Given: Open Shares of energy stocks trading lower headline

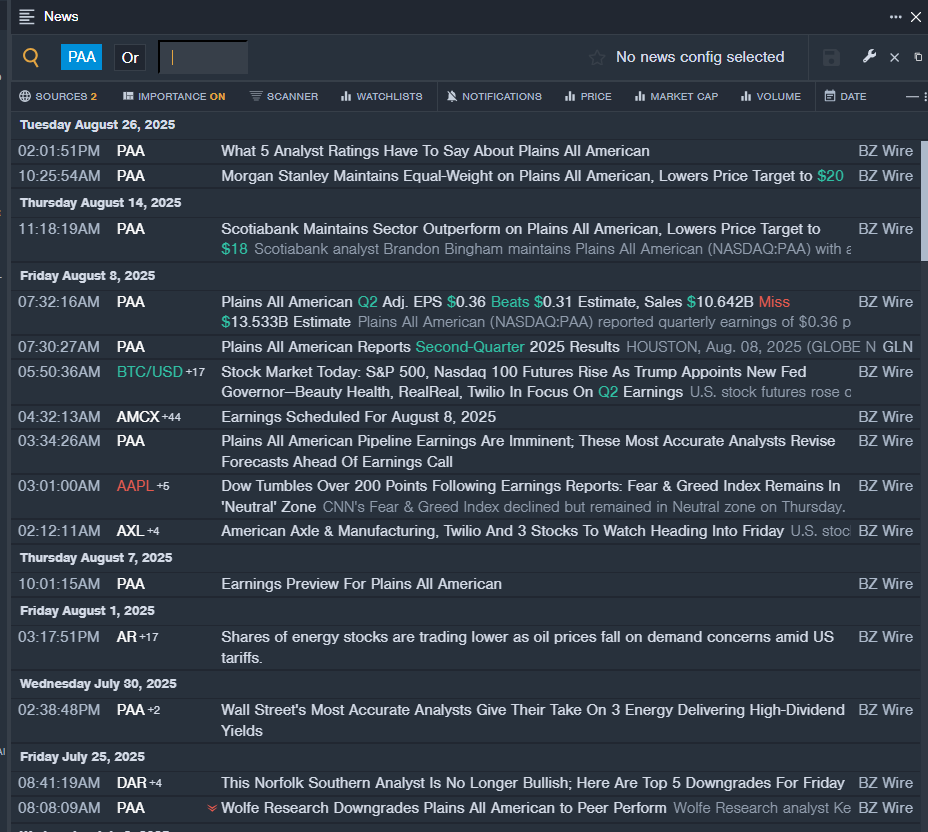Looking at the screenshot, I should click(x=527, y=647).
